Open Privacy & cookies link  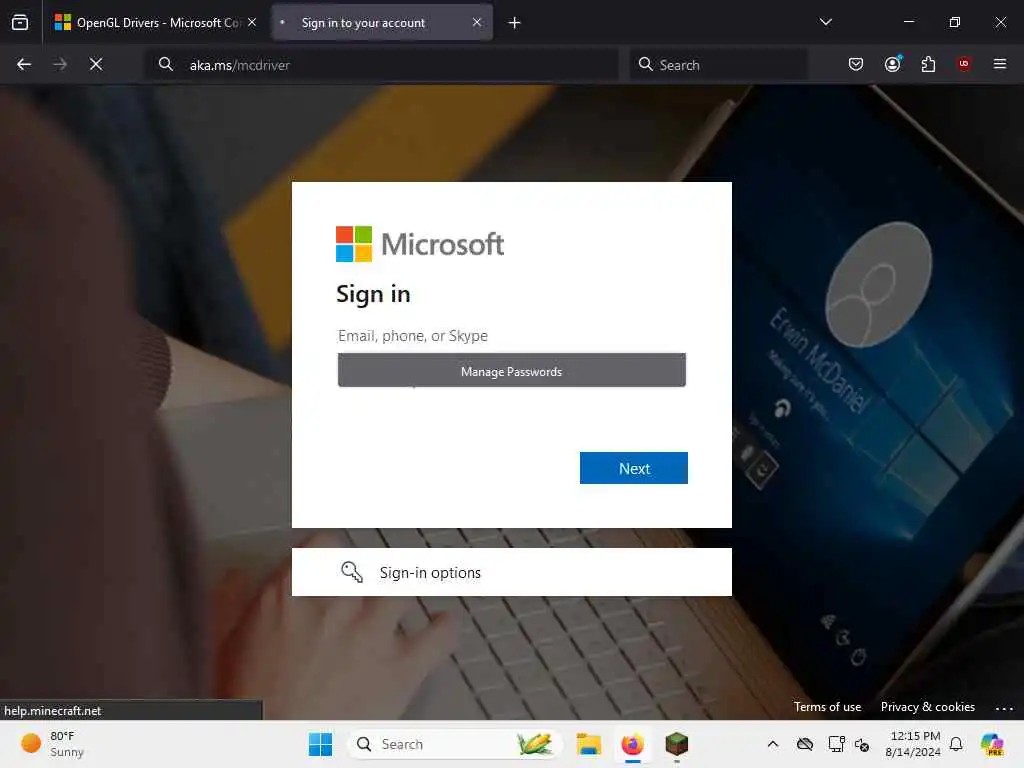pyautogui.click(x=927, y=707)
